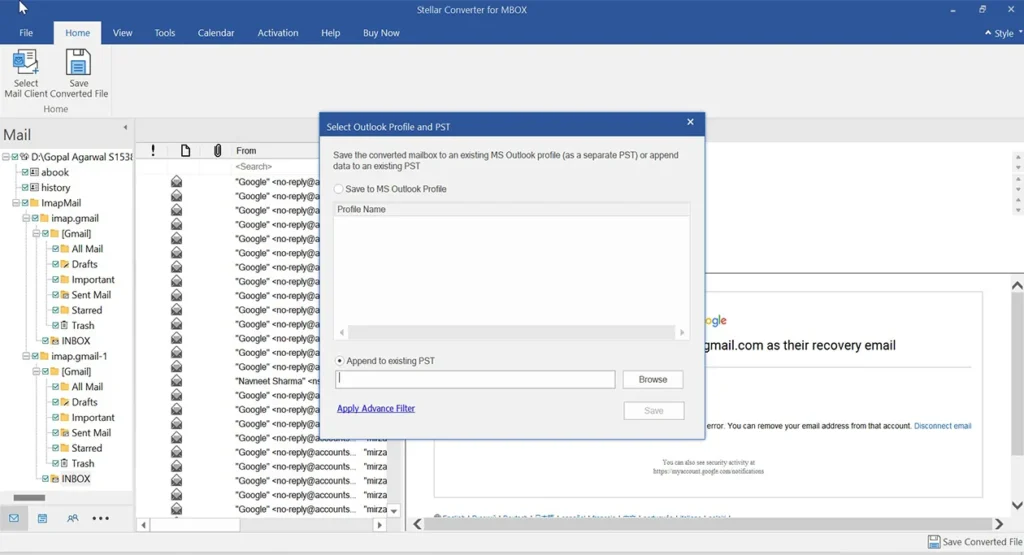Click the three-dots more options icon

click(101, 518)
